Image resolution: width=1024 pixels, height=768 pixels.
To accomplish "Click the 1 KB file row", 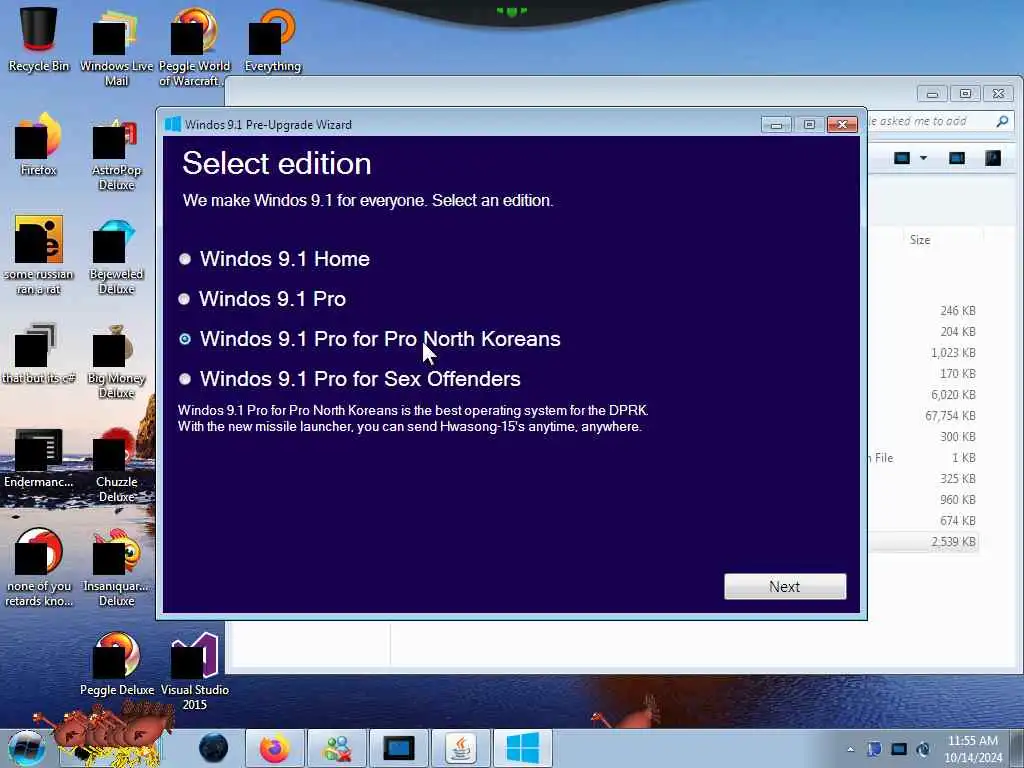I will tap(923, 458).
